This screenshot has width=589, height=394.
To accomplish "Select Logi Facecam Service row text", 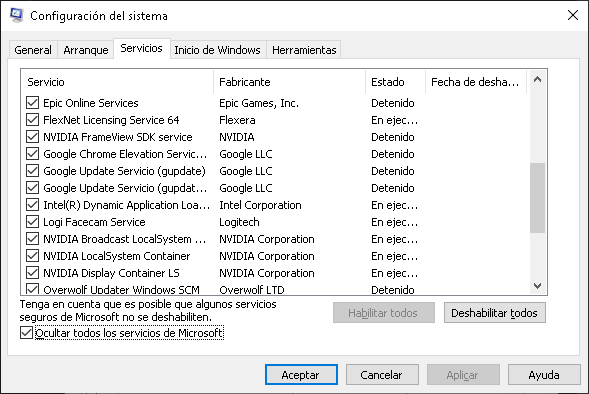I will (94, 222).
